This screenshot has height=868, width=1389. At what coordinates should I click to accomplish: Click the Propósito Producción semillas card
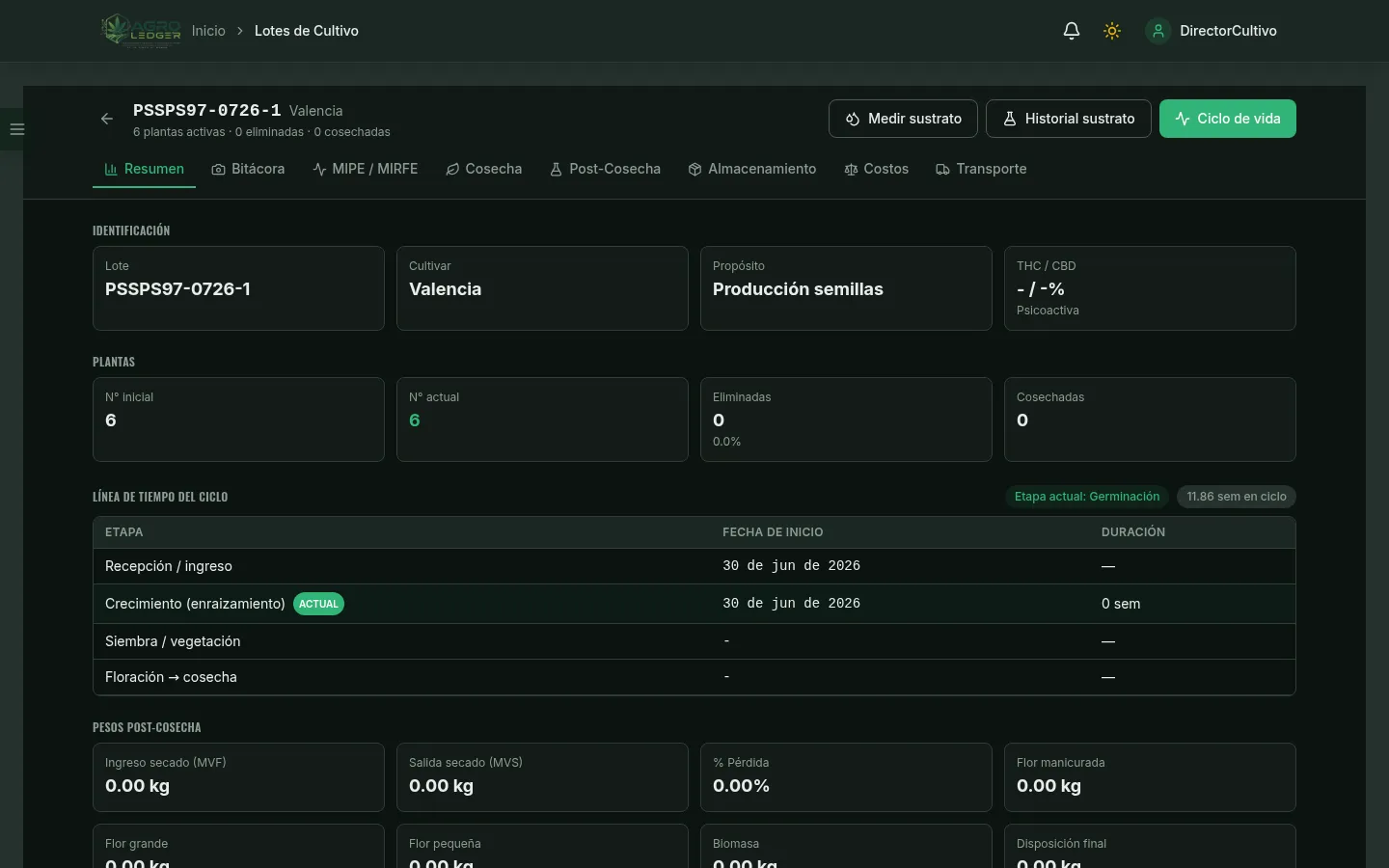pos(846,288)
